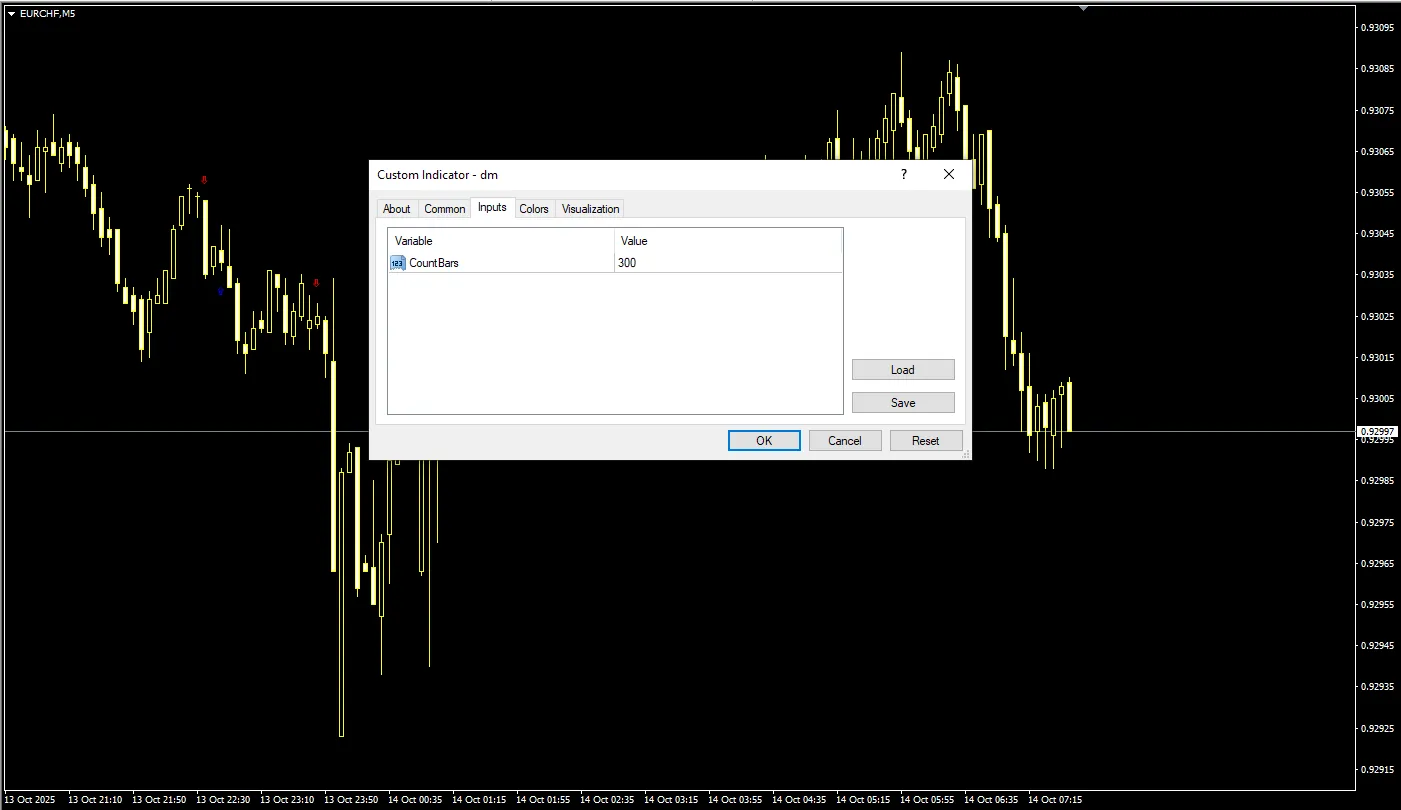This screenshot has width=1401, height=810.
Task: Open the EURCHF,M5 chart dropdown arrow
Action: pyautogui.click(x=11, y=13)
